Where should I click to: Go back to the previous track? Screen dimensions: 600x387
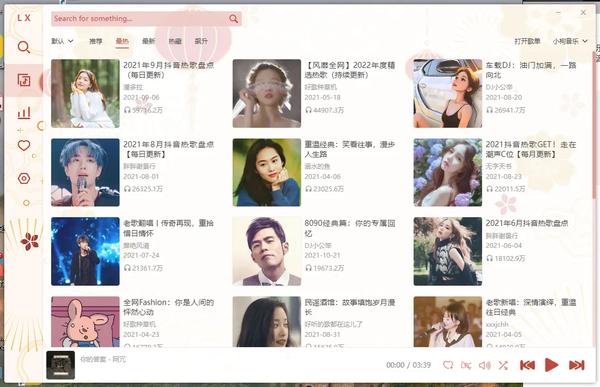click(527, 365)
